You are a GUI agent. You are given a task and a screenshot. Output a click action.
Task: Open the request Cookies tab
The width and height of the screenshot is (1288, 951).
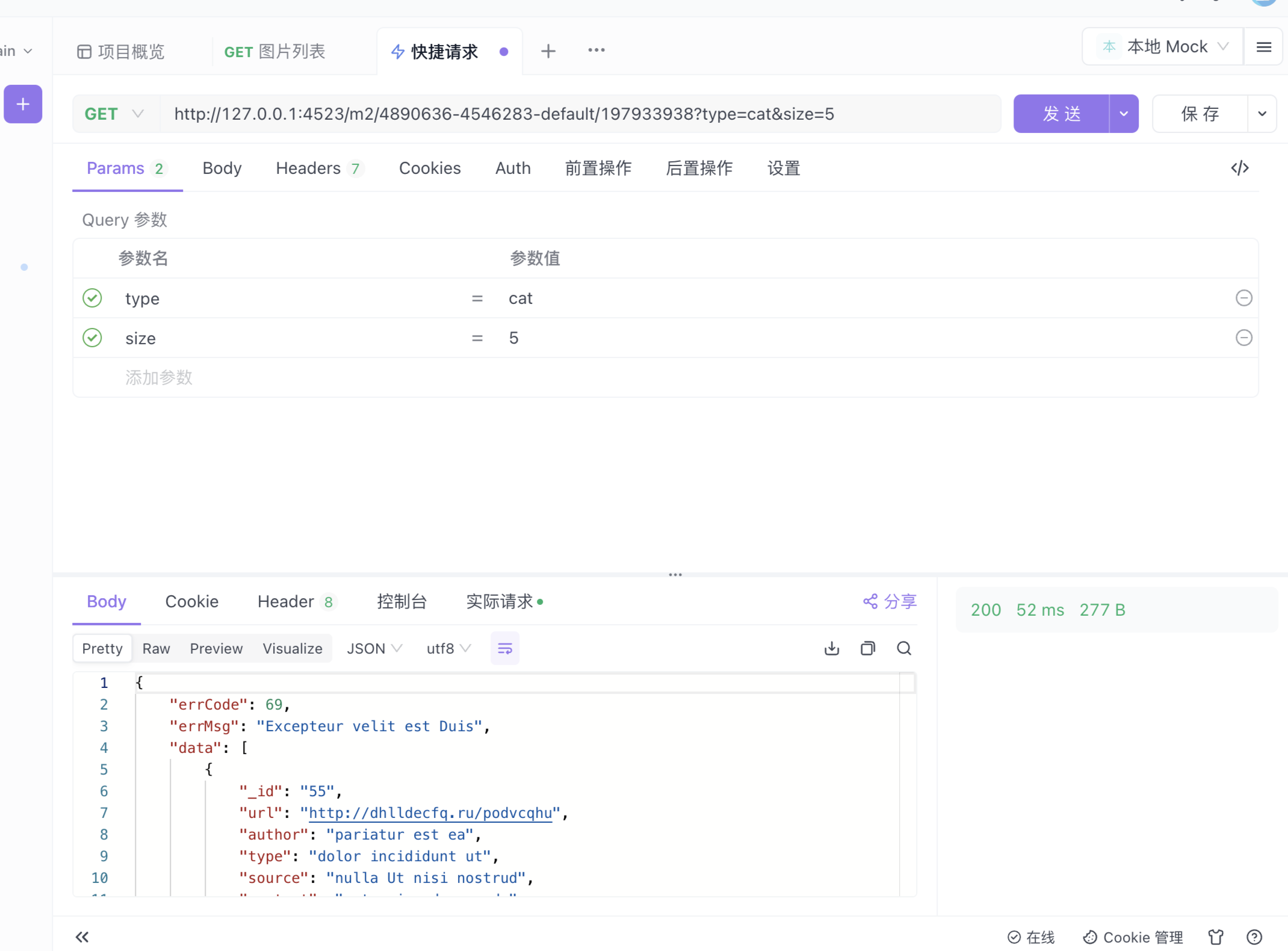point(430,168)
